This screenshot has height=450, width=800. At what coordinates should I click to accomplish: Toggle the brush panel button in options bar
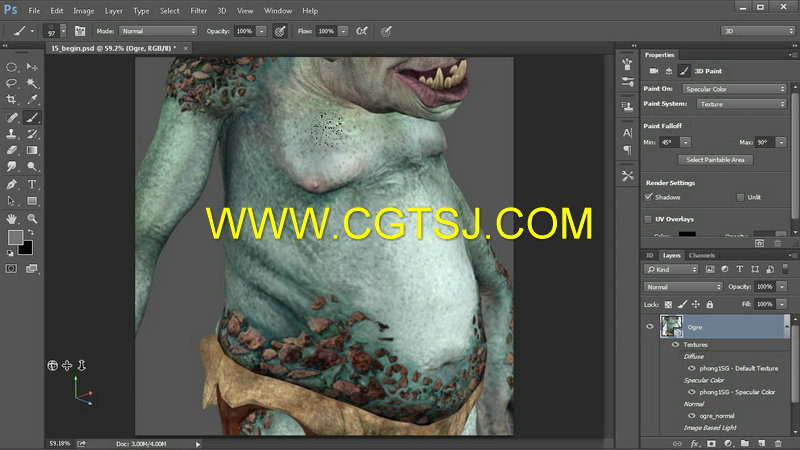[x=80, y=31]
